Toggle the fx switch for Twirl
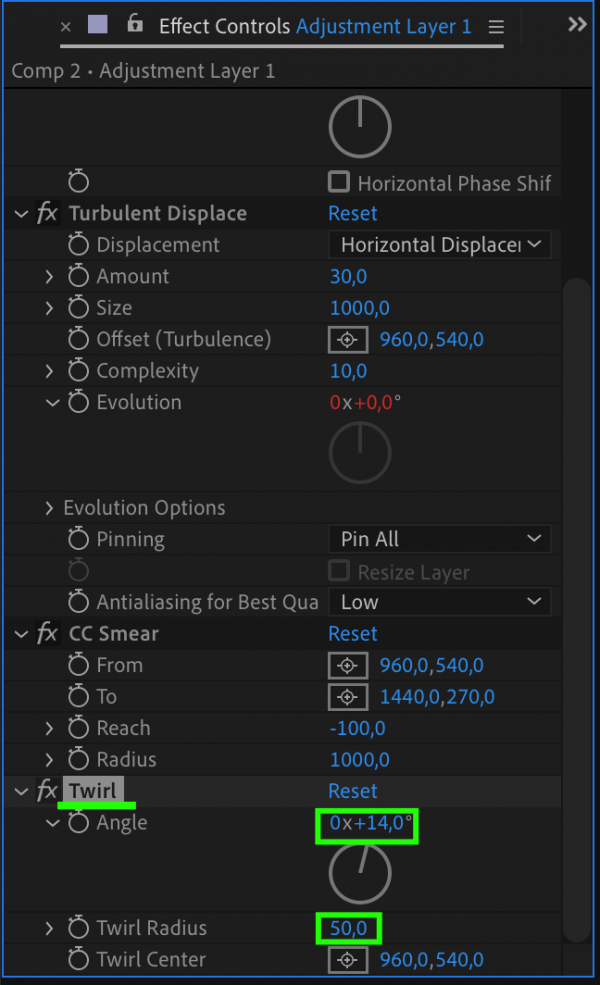Viewport: 600px width, 985px height. [x=46, y=790]
